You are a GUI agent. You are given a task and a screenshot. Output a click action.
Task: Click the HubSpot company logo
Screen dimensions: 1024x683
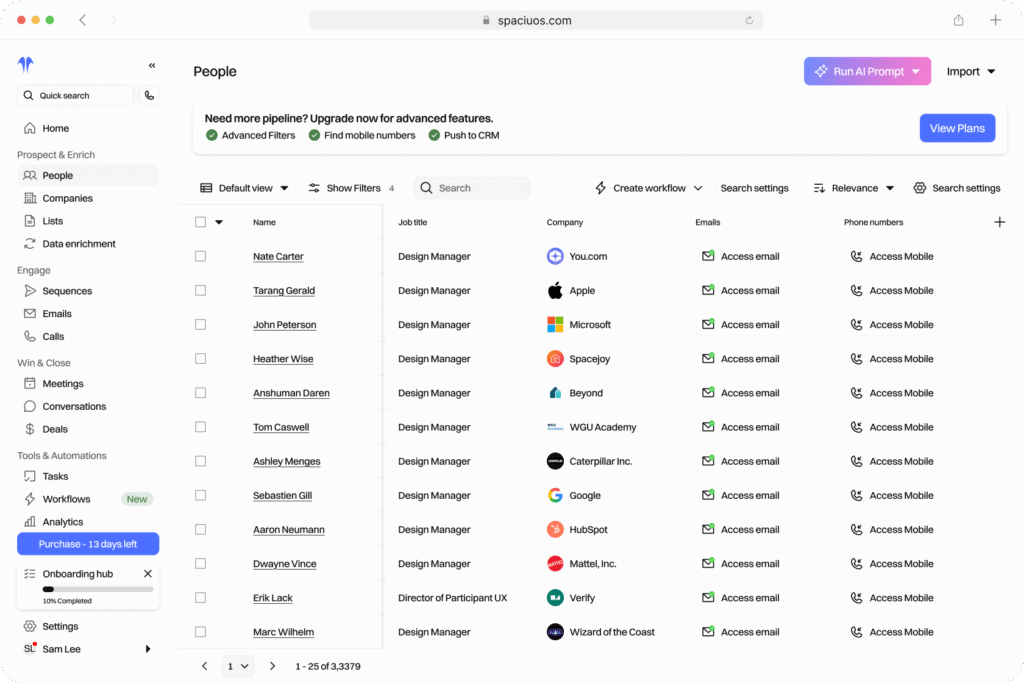click(x=555, y=530)
